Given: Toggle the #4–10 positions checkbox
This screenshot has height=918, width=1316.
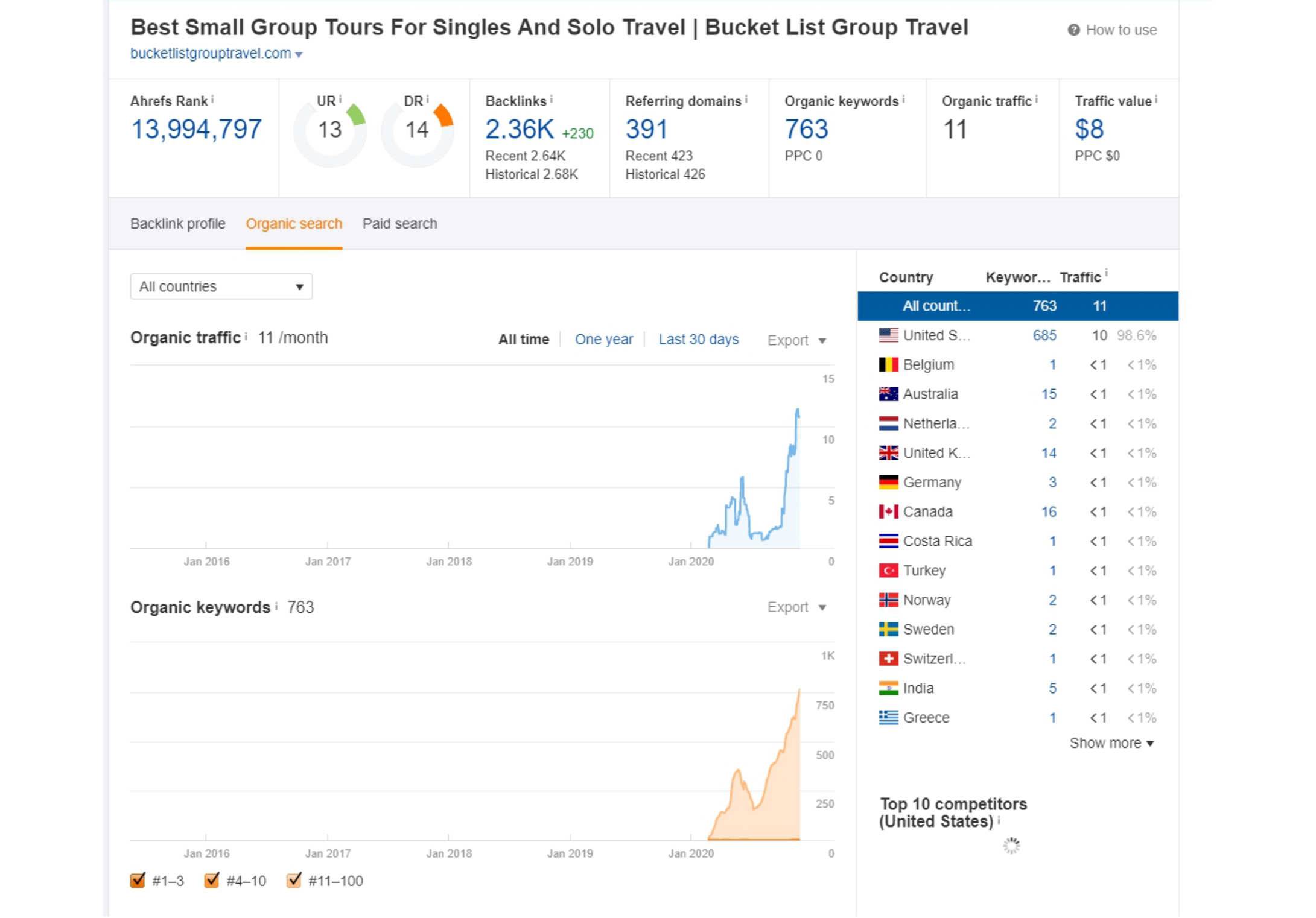Looking at the screenshot, I should tap(212, 880).
